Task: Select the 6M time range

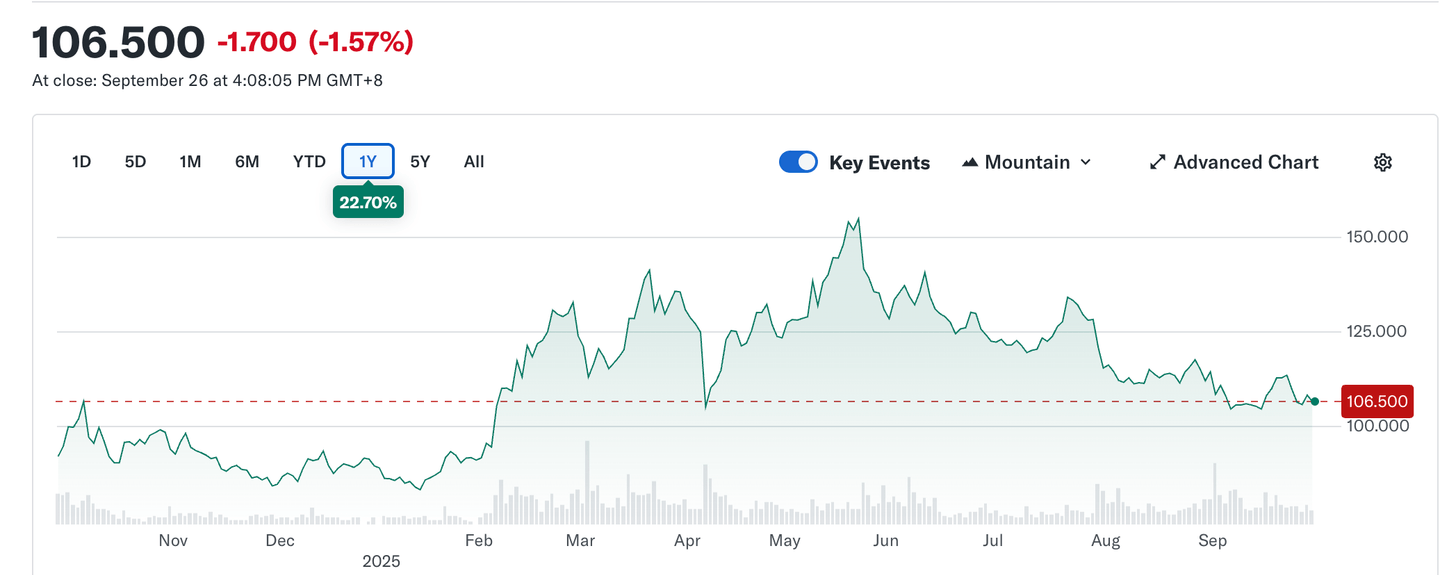Action: pos(247,162)
